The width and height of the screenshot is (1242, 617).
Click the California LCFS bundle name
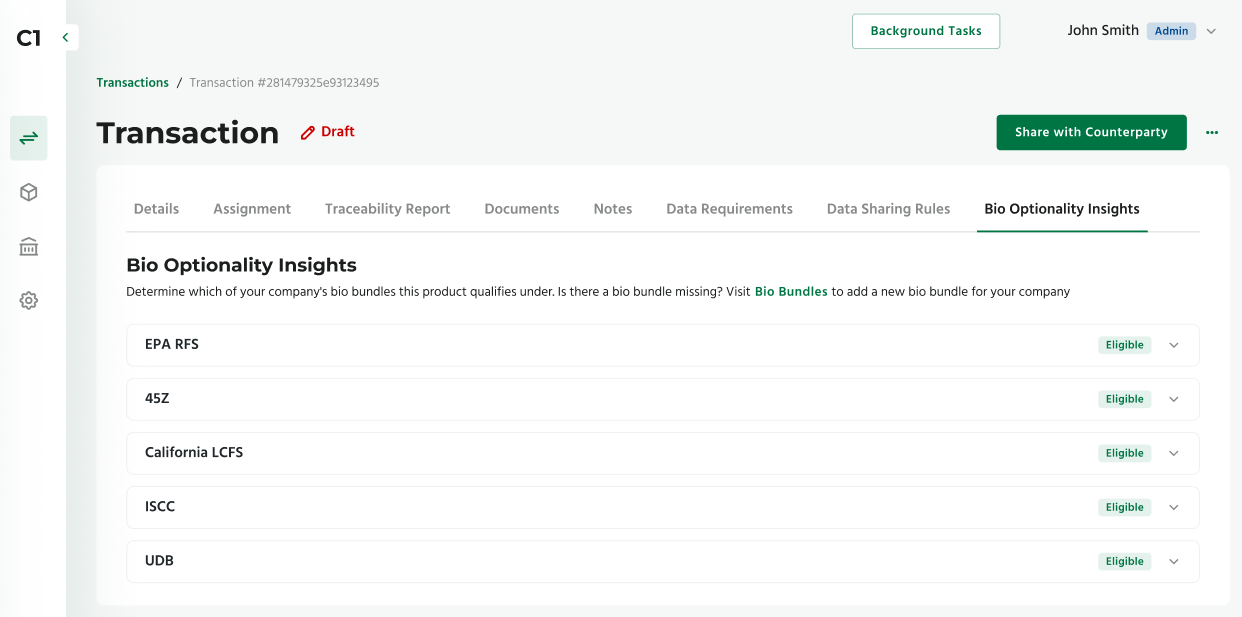(x=194, y=452)
